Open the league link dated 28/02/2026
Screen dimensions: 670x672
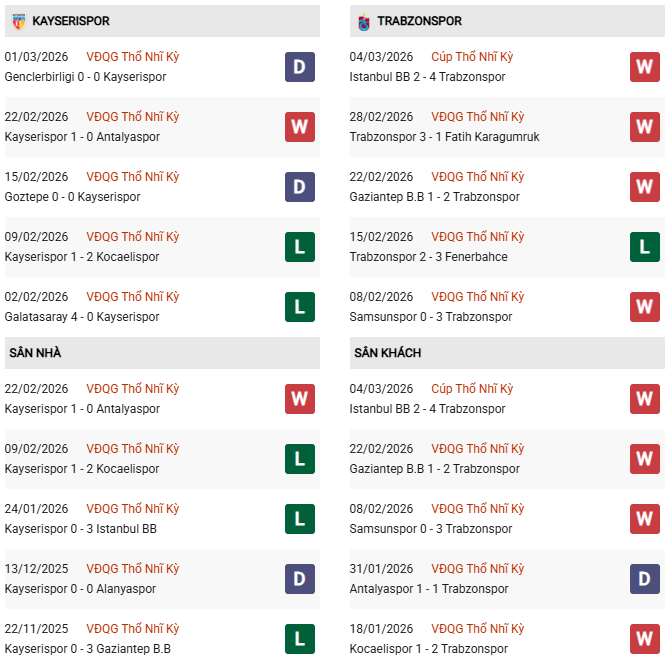pyautogui.click(x=478, y=117)
